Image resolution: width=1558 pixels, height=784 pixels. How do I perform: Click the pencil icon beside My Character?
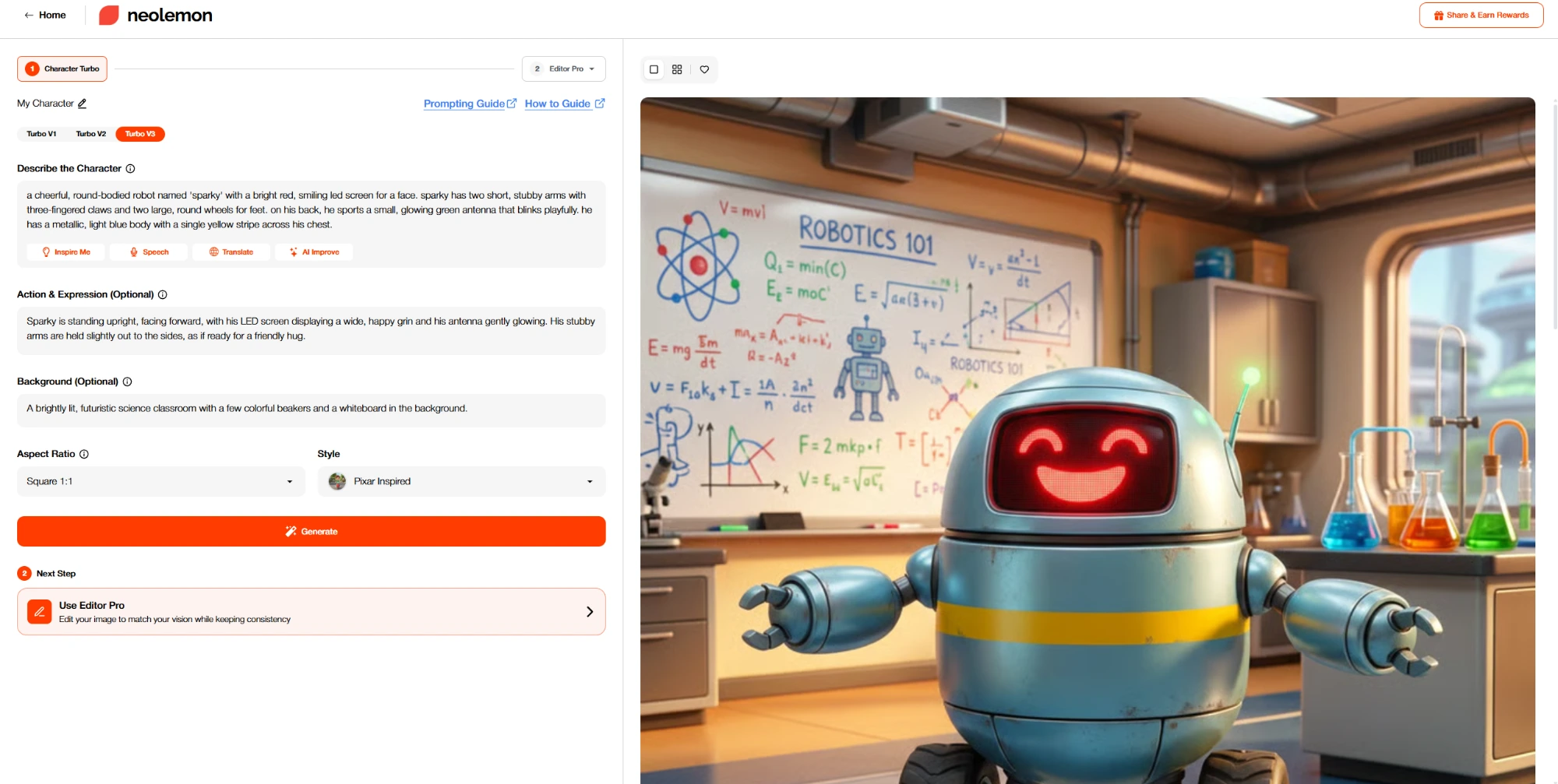click(83, 104)
